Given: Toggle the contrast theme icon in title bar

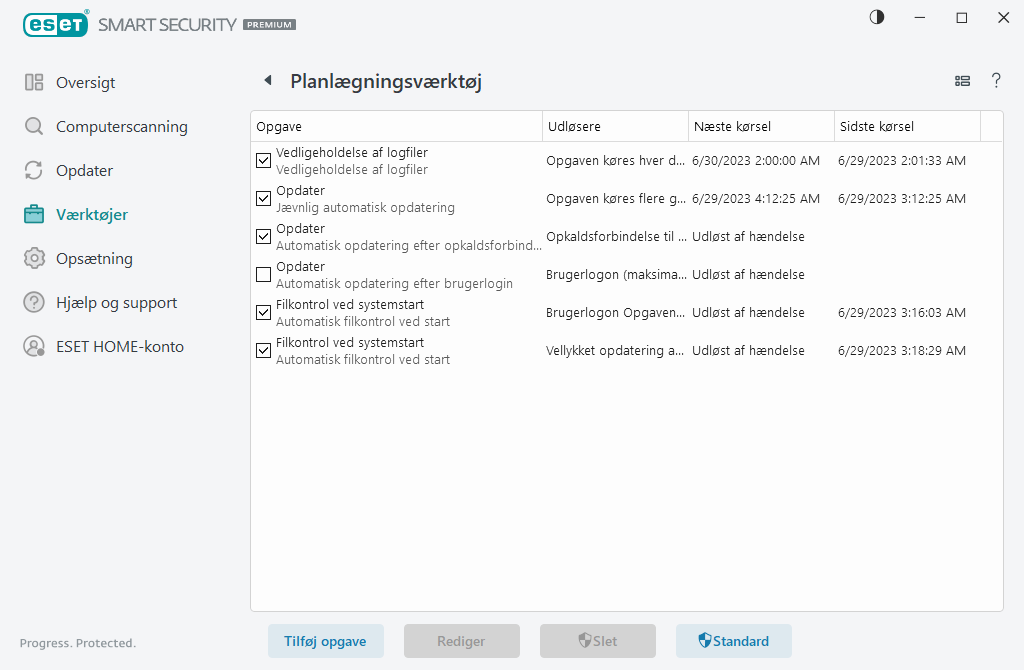Looking at the screenshot, I should point(877,18).
